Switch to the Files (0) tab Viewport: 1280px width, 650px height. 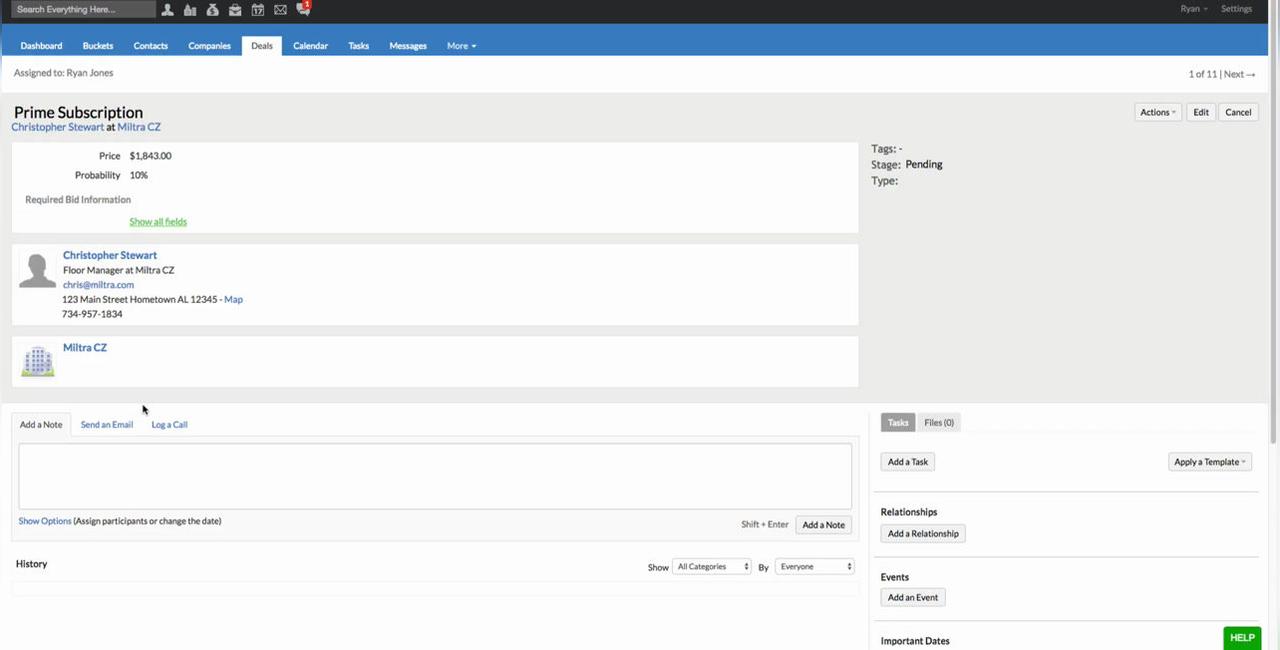pos(939,423)
